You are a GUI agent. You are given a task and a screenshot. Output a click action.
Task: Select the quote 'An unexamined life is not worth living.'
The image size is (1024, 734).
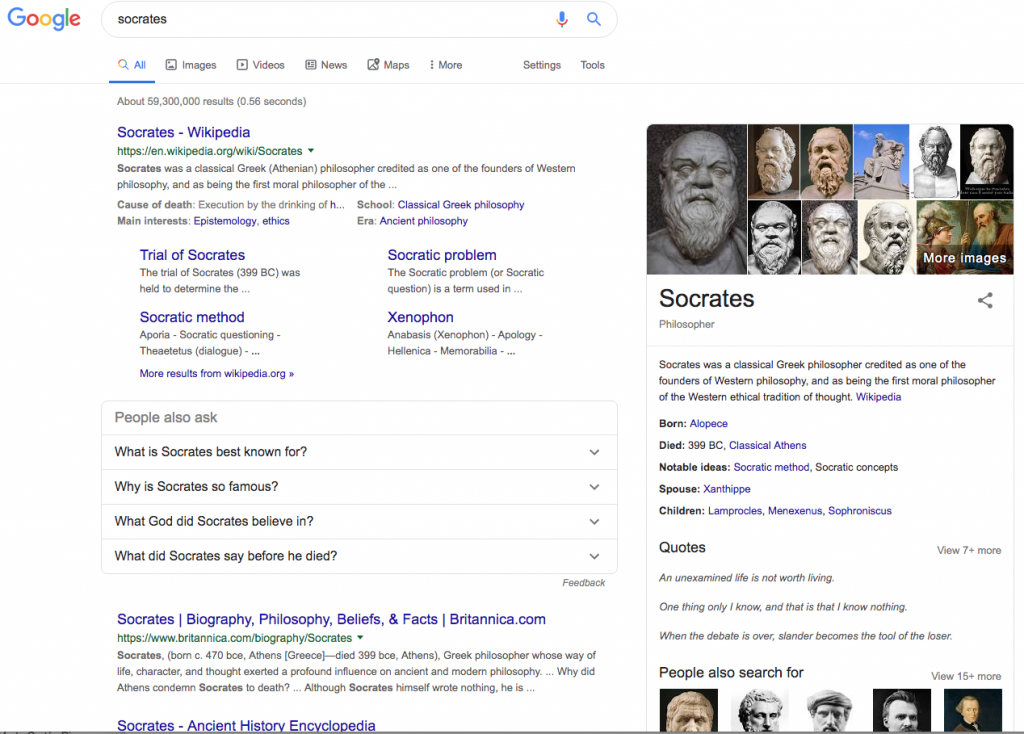point(746,578)
